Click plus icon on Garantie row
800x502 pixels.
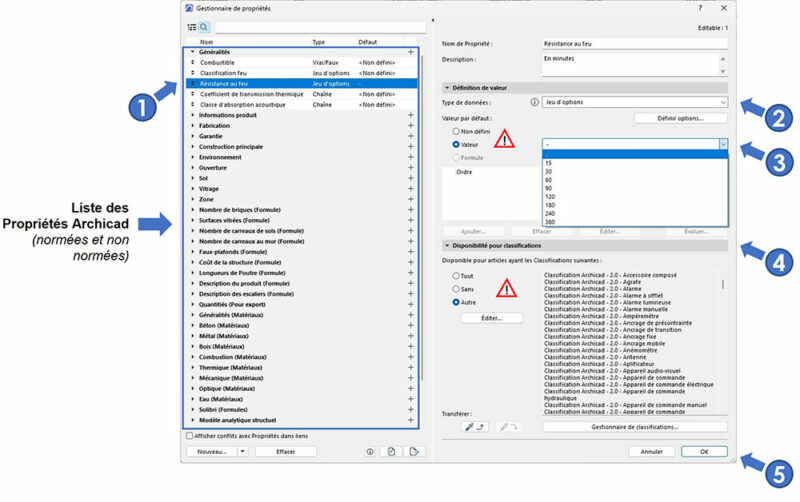pos(411,136)
